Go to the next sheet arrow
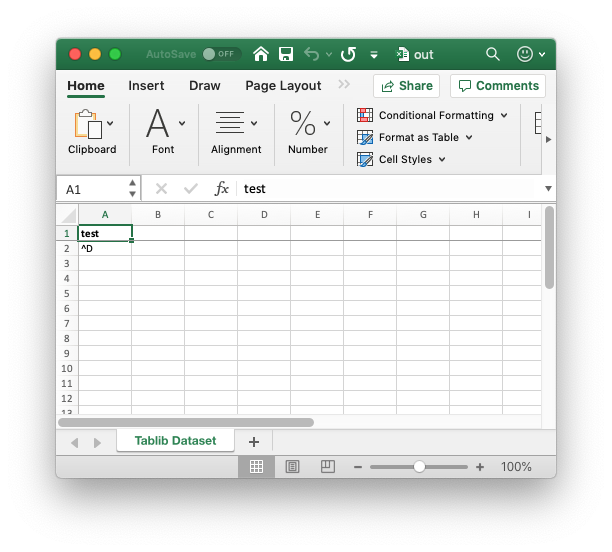 pyautogui.click(x=97, y=443)
